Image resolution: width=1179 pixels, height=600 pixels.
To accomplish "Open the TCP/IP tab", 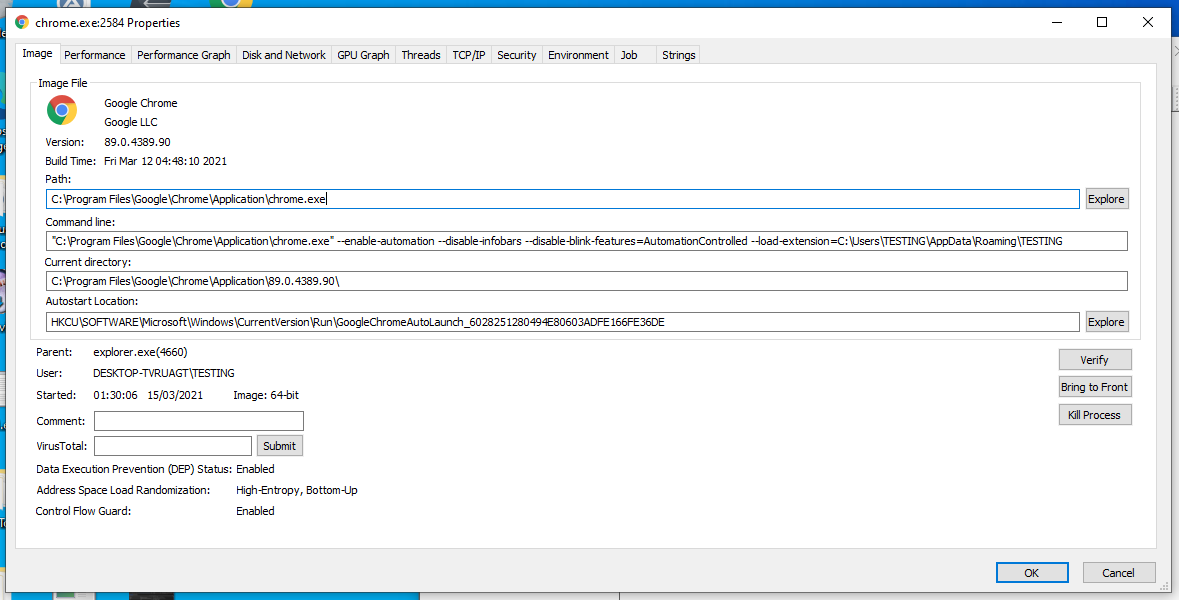I will [x=468, y=55].
